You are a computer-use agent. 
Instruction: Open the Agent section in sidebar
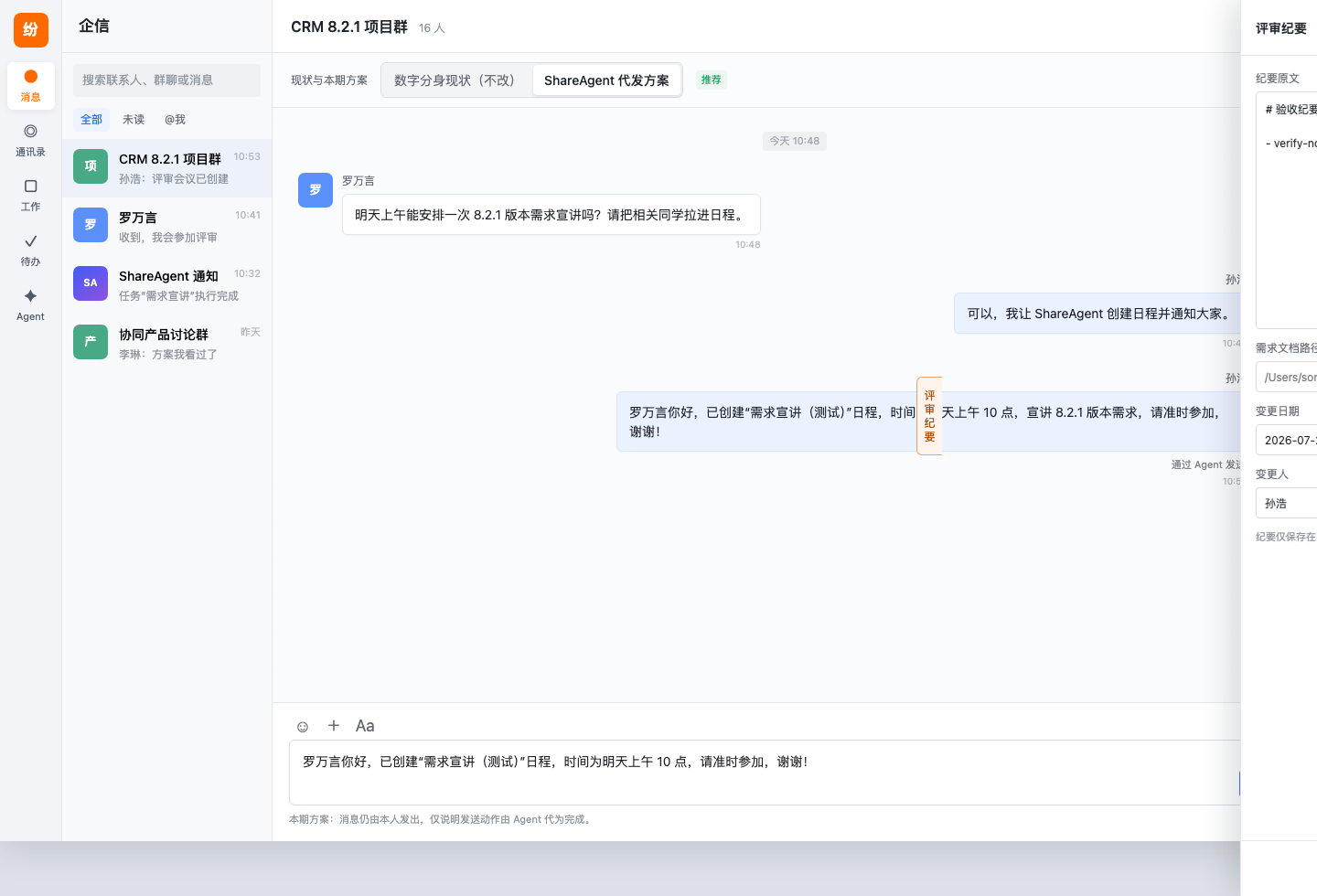pos(31,305)
